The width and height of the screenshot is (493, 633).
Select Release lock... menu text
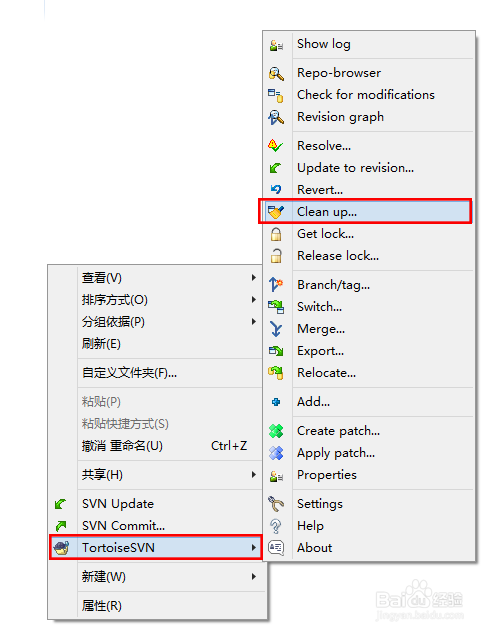coord(338,256)
